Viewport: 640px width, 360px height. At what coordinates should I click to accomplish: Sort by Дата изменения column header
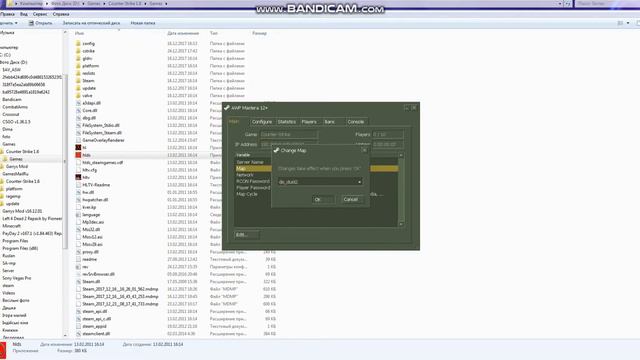[x=183, y=33]
